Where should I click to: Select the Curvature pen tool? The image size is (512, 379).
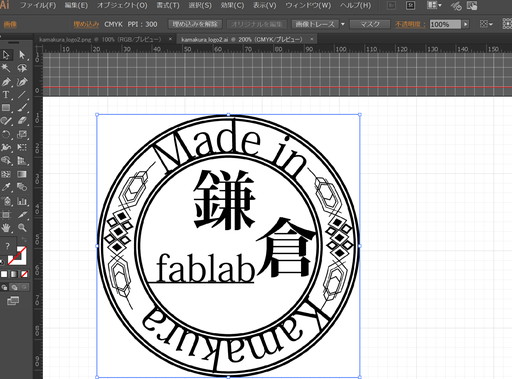[x=22, y=82]
